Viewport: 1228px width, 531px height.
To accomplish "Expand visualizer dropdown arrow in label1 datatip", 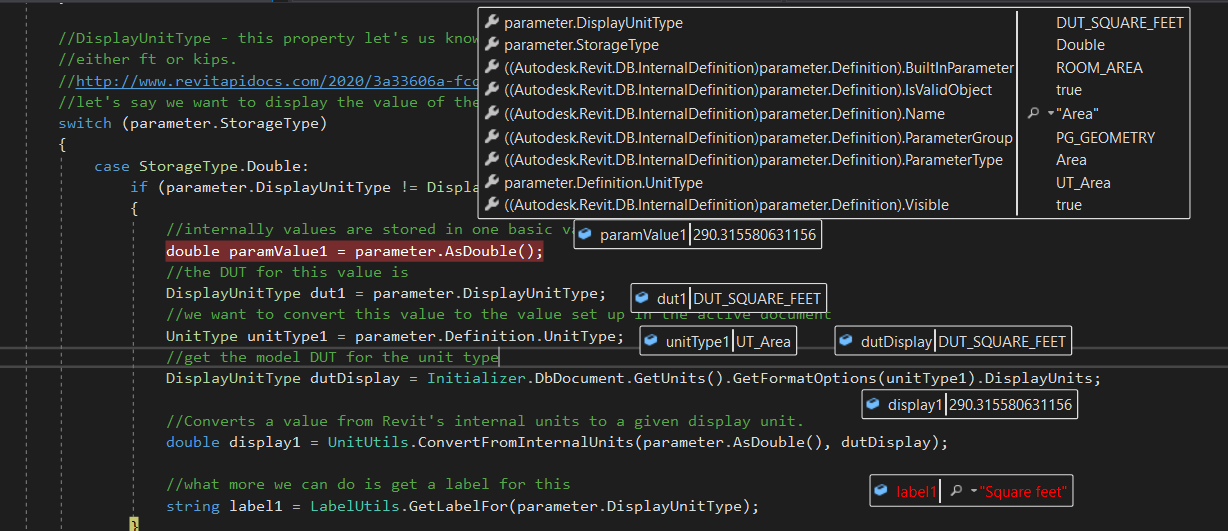I will point(974,492).
